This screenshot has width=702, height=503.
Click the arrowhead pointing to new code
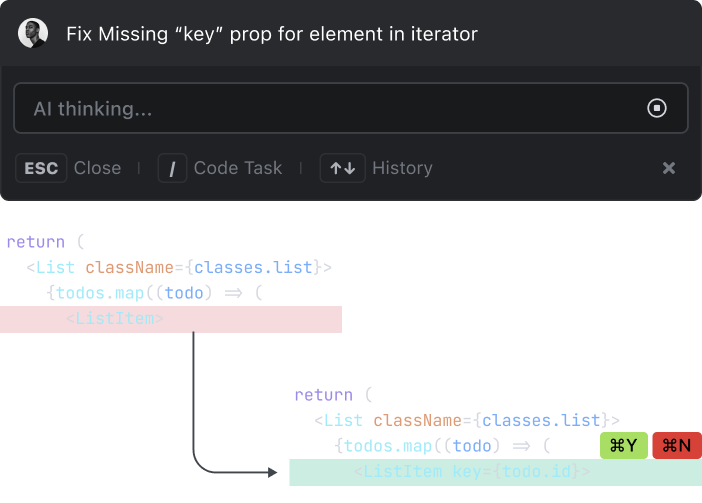pos(273,472)
